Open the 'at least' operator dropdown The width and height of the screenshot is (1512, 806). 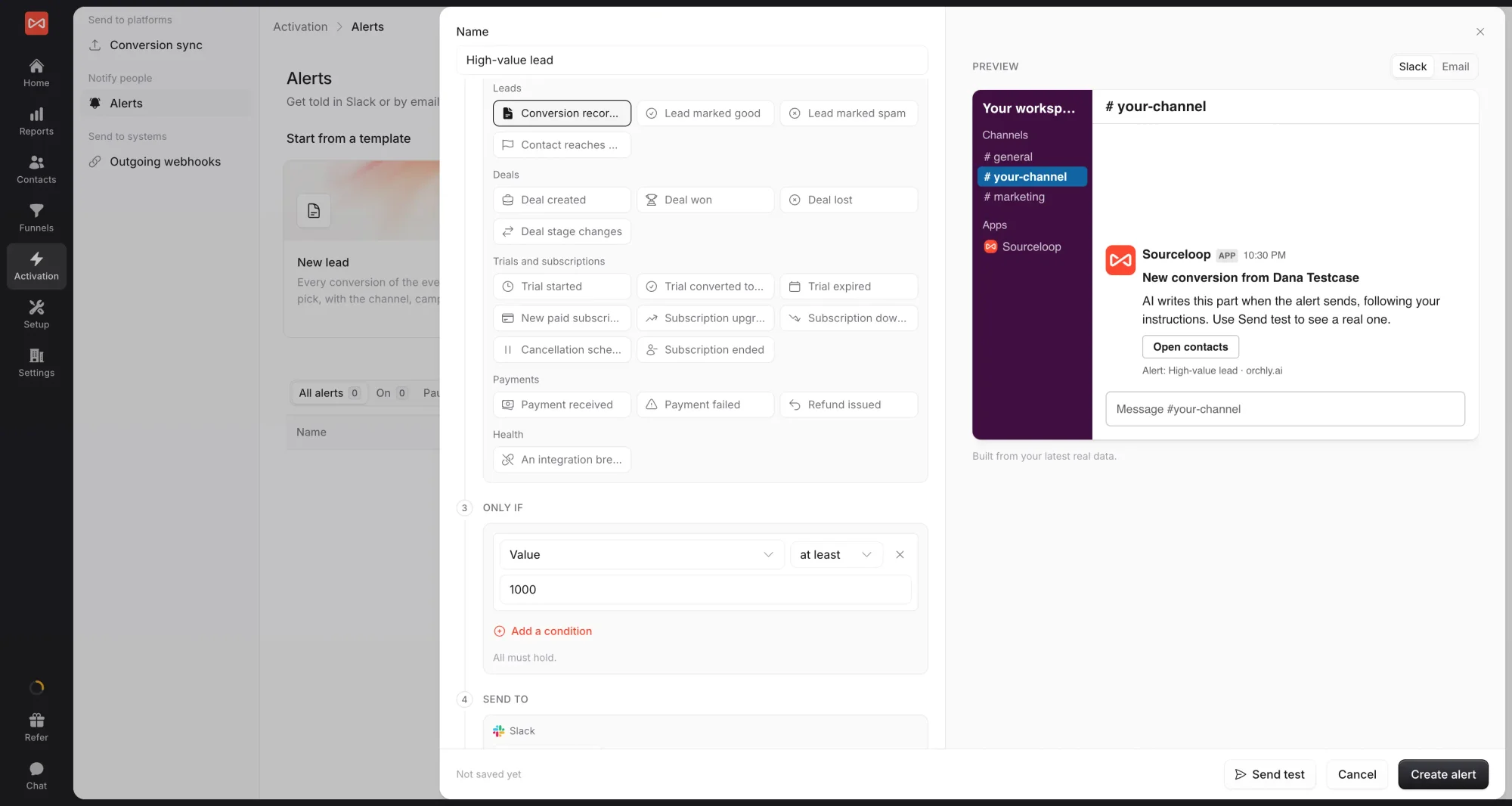[x=835, y=554]
